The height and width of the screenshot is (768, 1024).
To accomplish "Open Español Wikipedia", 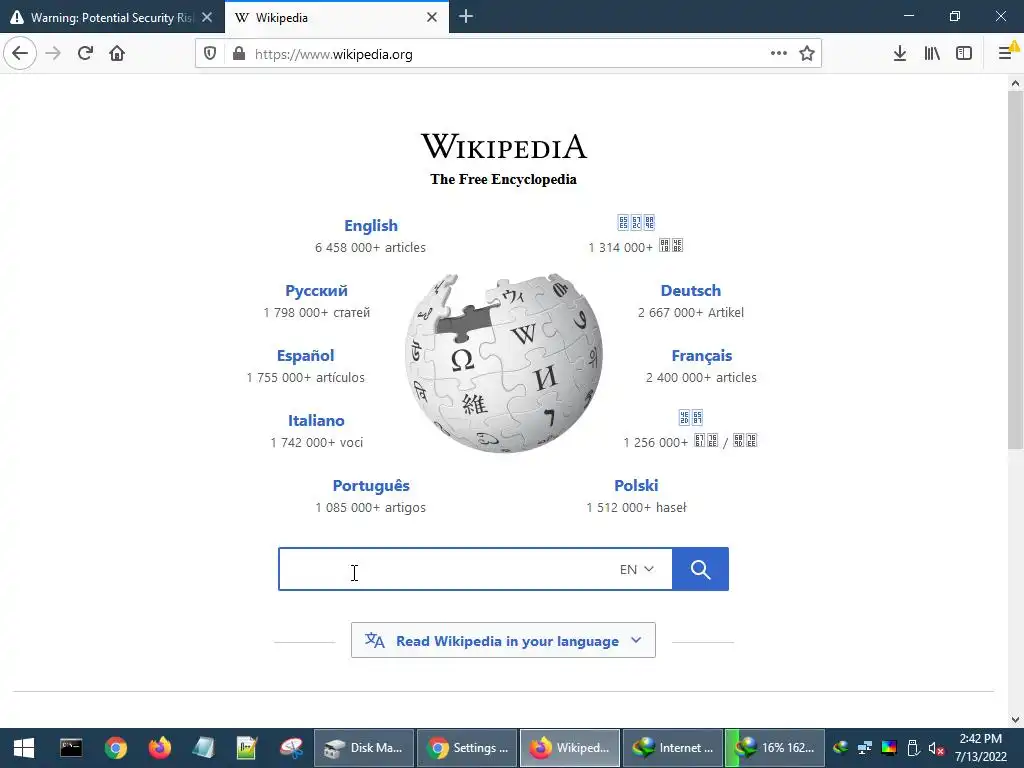I will tap(306, 356).
